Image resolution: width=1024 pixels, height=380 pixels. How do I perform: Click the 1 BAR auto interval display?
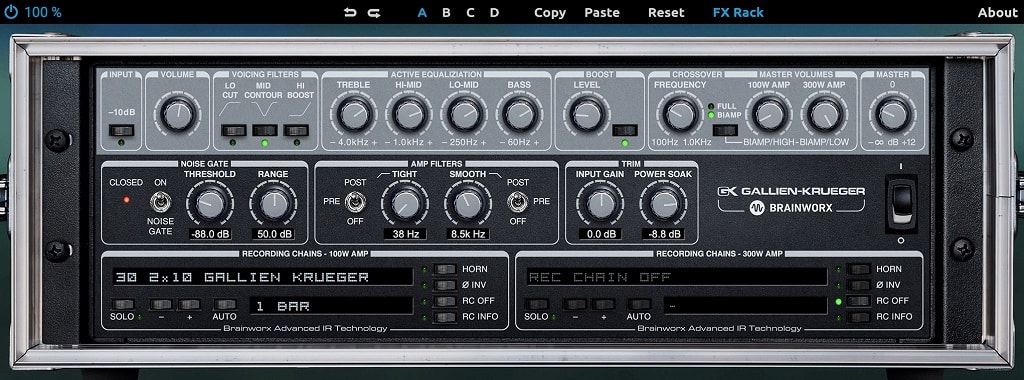(x=332, y=306)
